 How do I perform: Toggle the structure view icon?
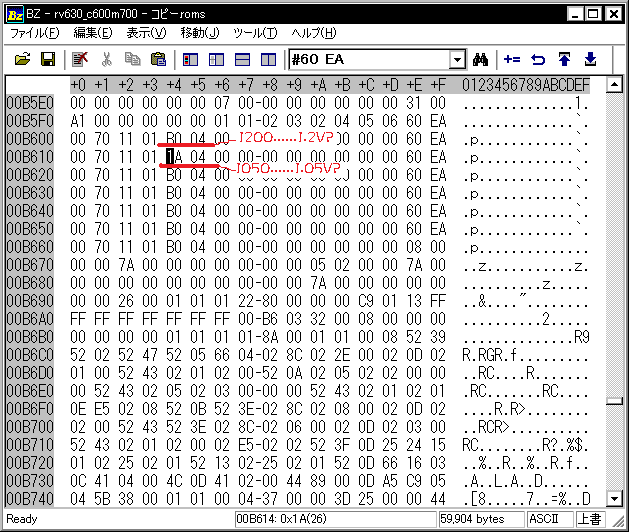(217, 59)
